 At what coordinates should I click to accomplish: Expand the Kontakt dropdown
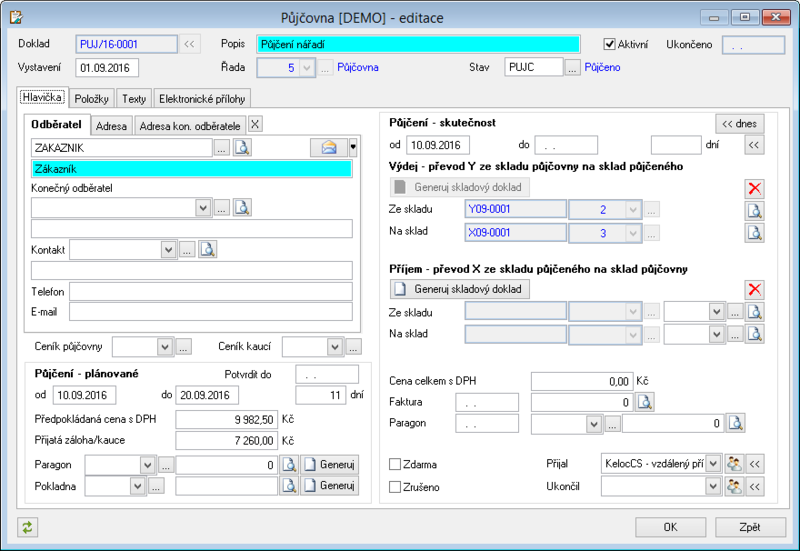[168, 249]
